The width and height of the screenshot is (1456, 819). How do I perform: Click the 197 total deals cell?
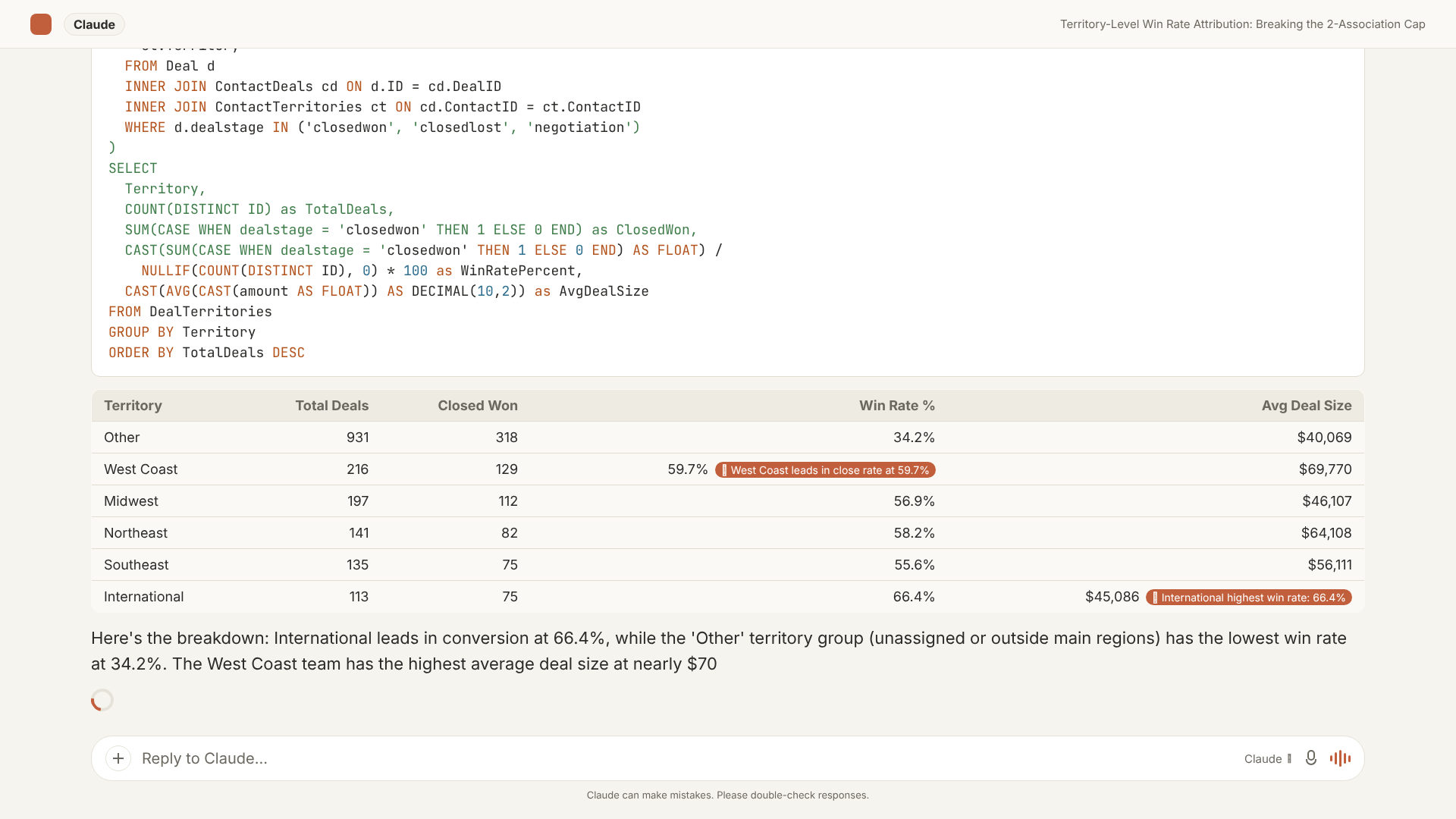pos(357,501)
